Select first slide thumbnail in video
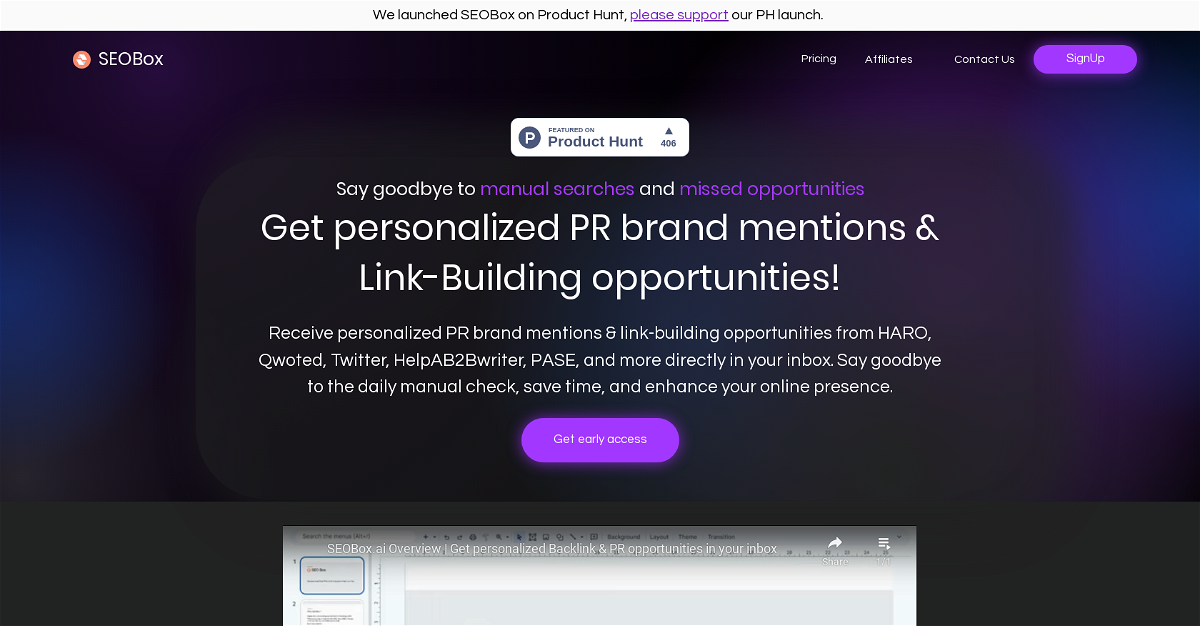The width and height of the screenshot is (1200, 626). pos(332,576)
